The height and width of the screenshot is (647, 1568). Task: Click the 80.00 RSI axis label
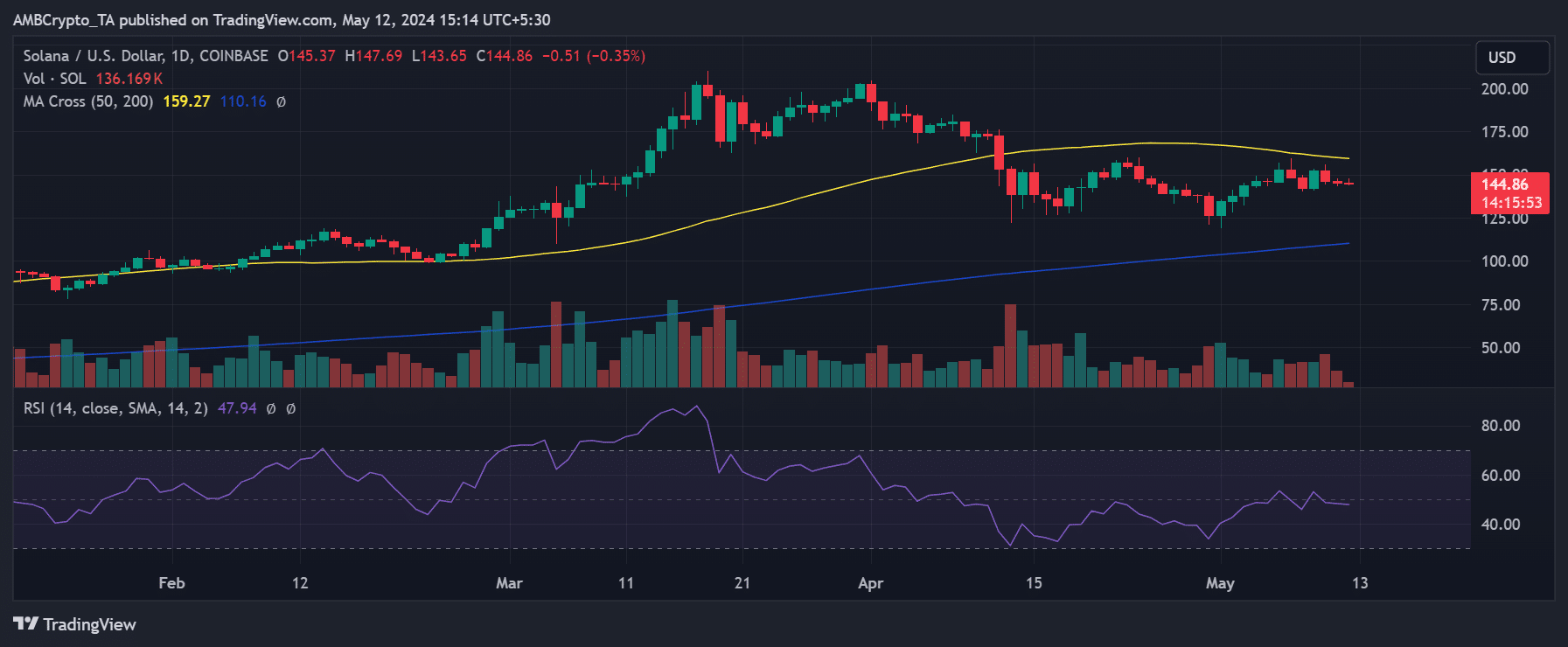tap(1501, 426)
